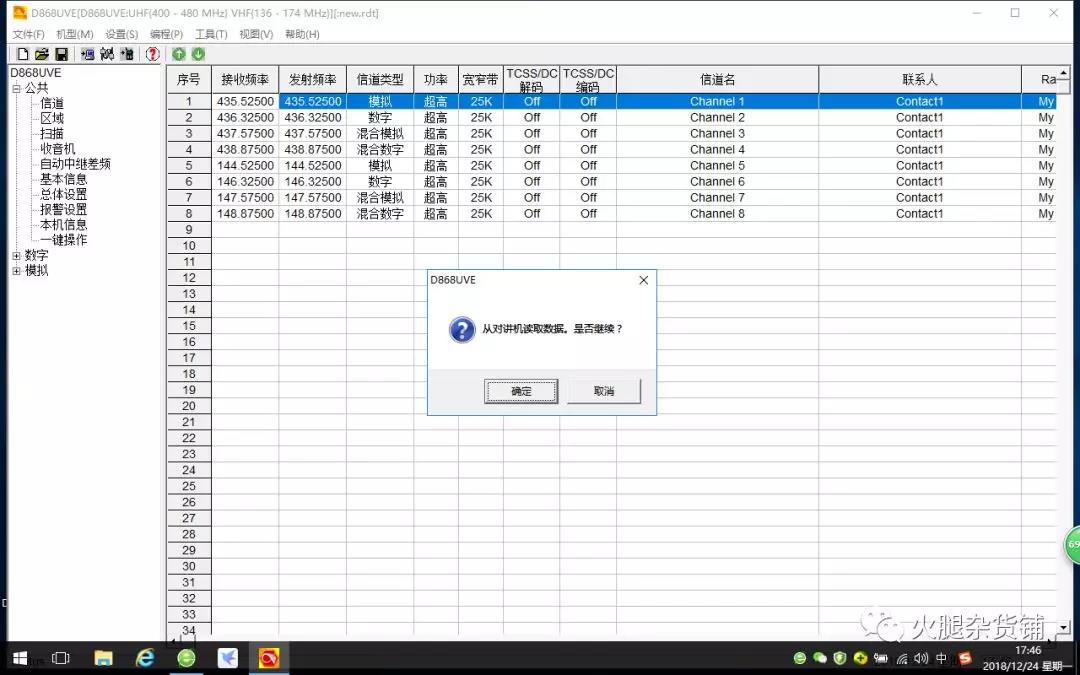The image size is (1080, 675).
Task: Expand the 模拟 tree node
Action: coord(16,271)
